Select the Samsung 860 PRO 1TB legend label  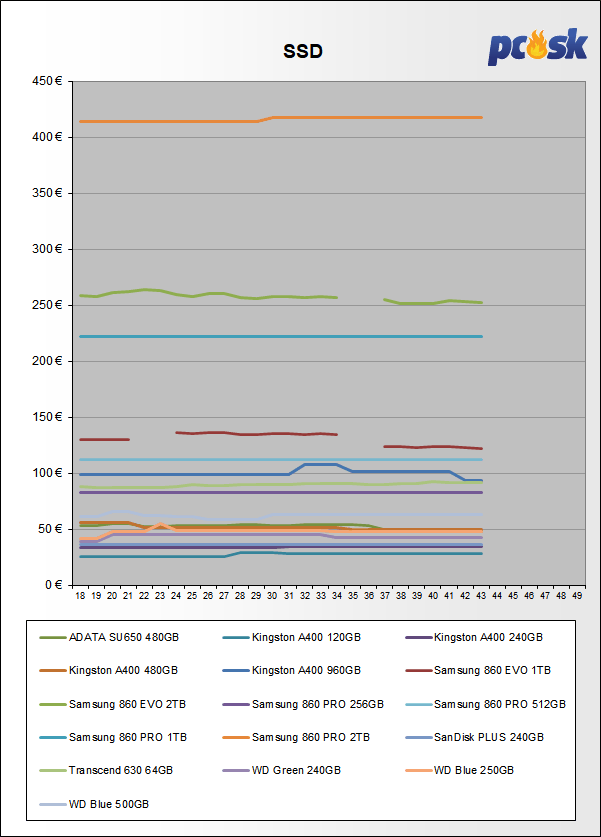click(128, 738)
